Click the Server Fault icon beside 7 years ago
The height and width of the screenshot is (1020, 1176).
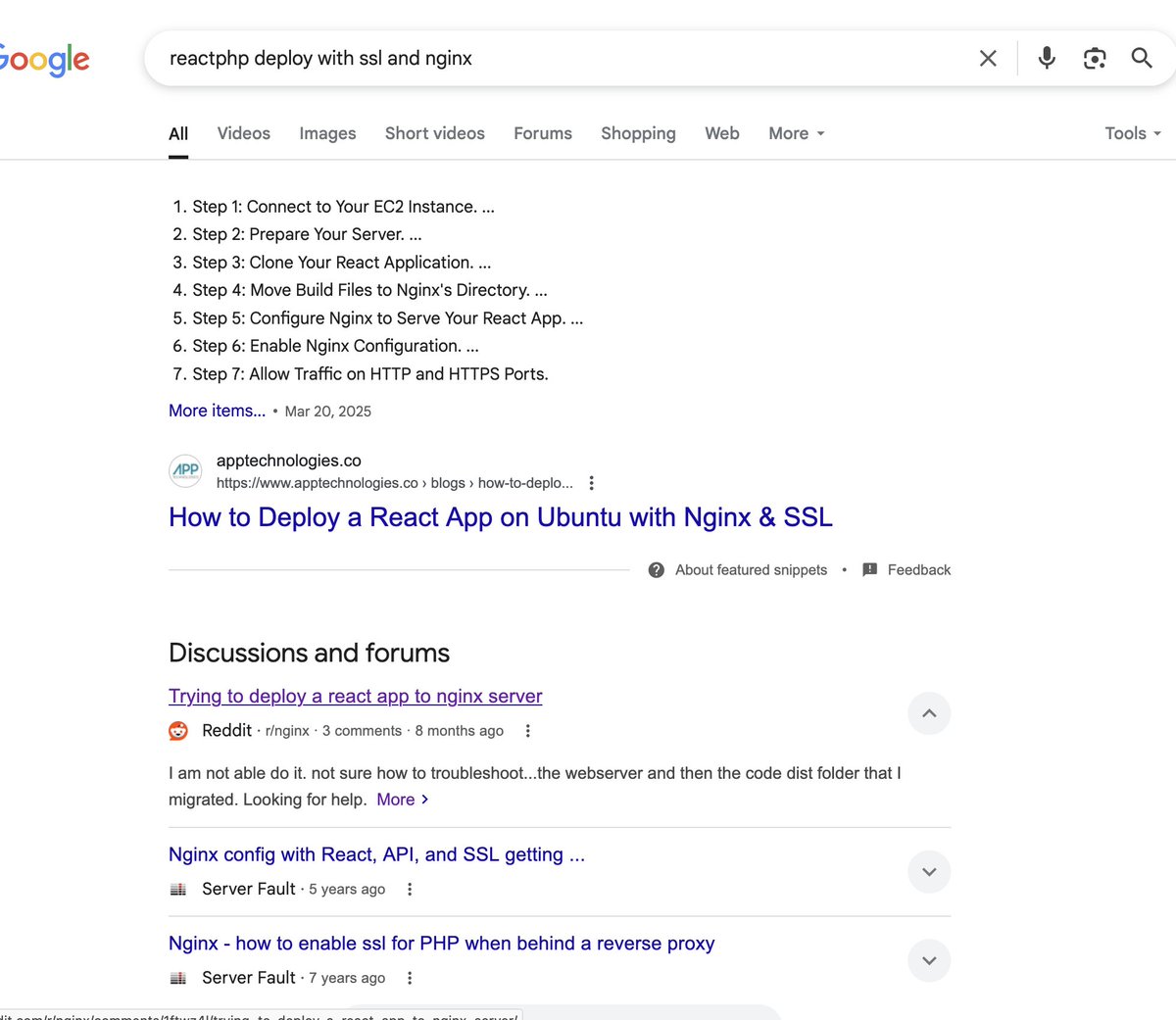pos(178,978)
